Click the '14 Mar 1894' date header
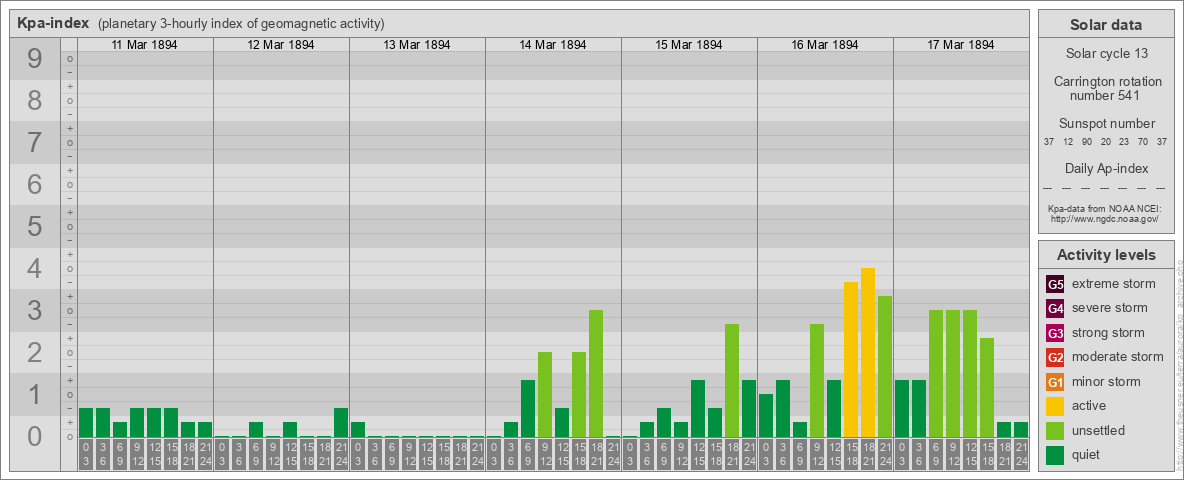Viewport: 1184px width, 480px height. click(553, 45)
